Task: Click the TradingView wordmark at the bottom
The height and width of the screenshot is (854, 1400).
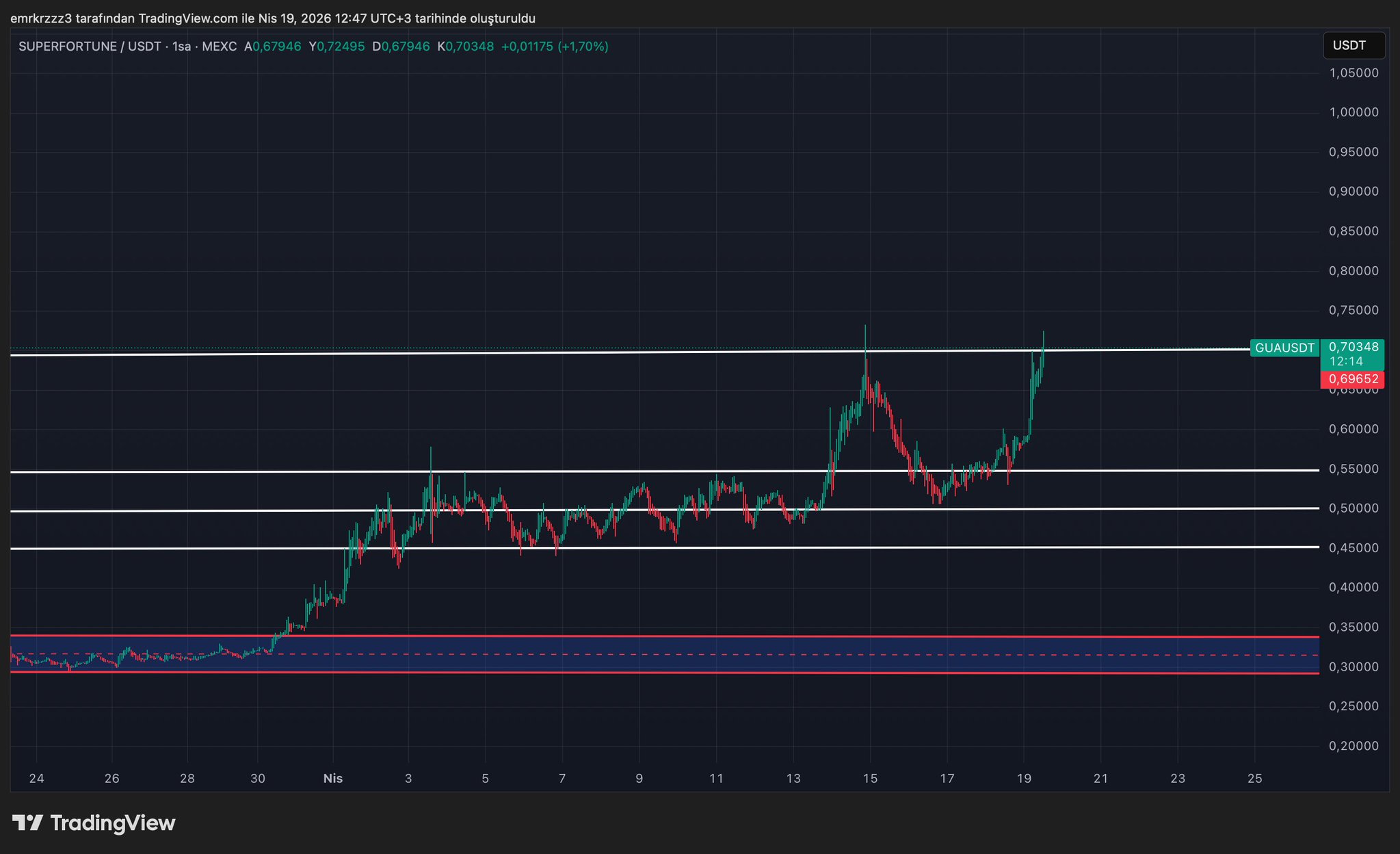Action: 113,823
